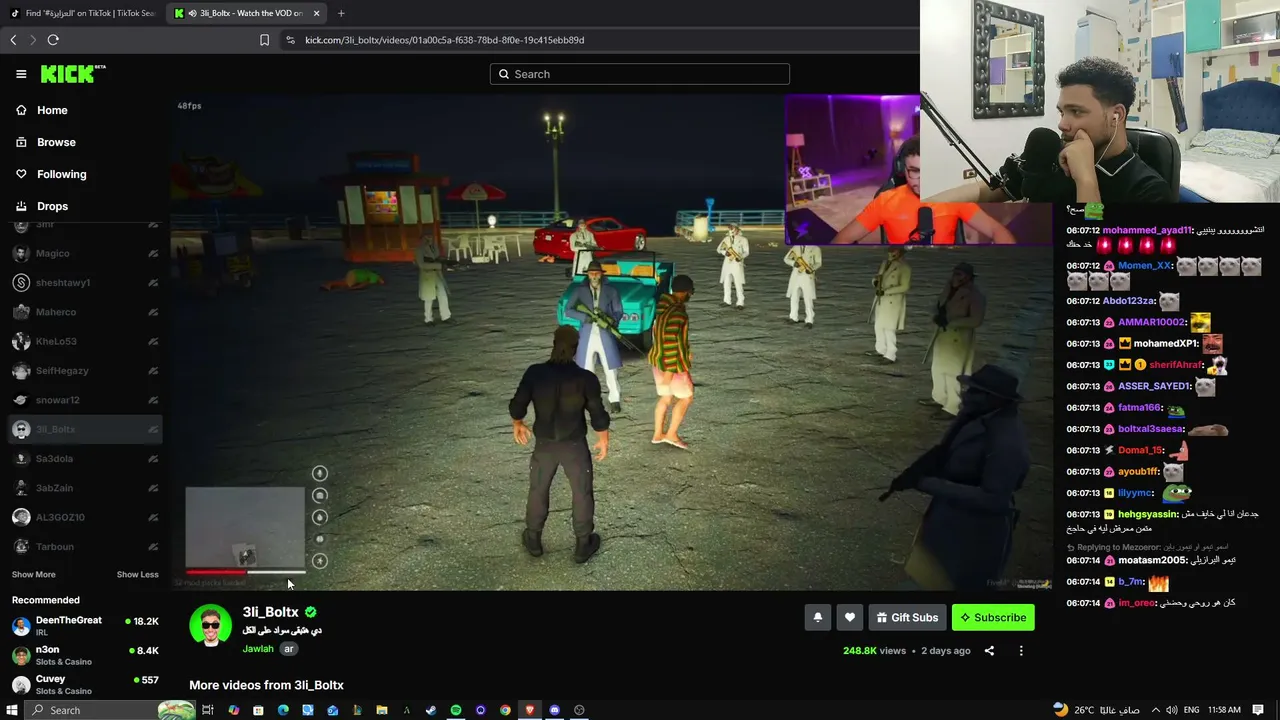
Task: Open sheshtawy1 followed channel
Action: 85,283
